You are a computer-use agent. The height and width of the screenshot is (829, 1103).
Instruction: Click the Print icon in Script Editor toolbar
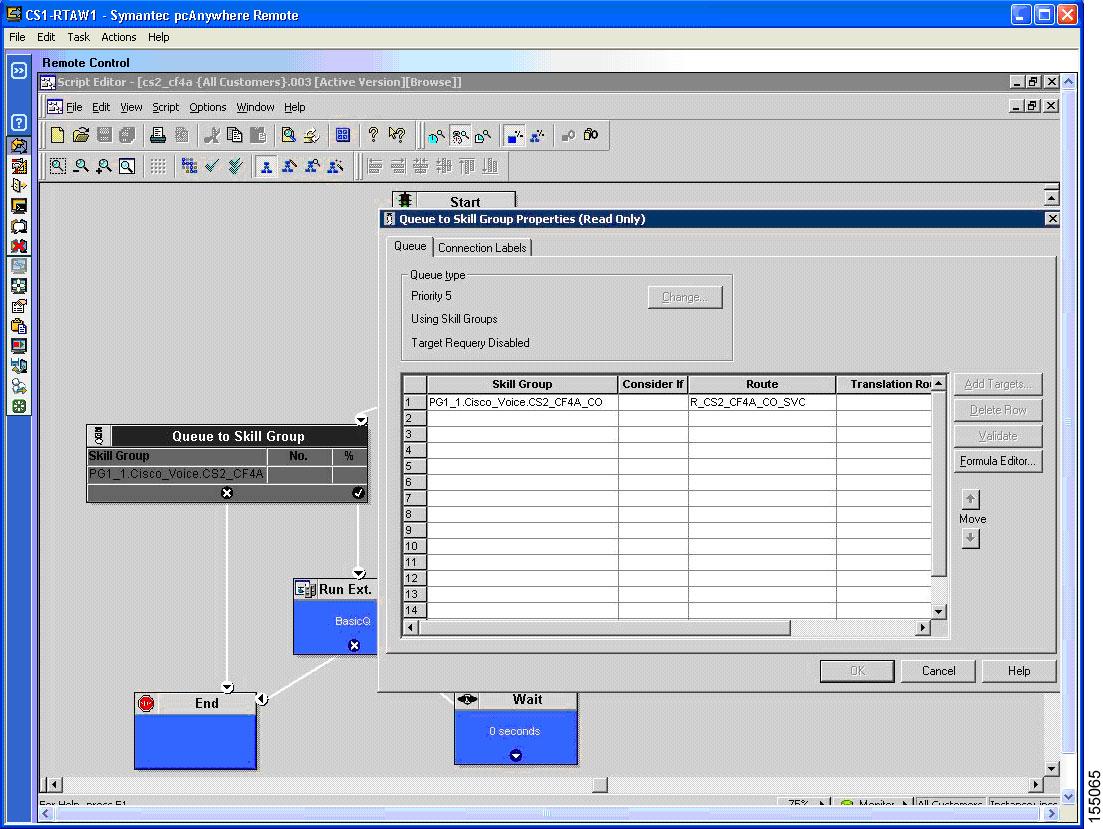[158, 135]
